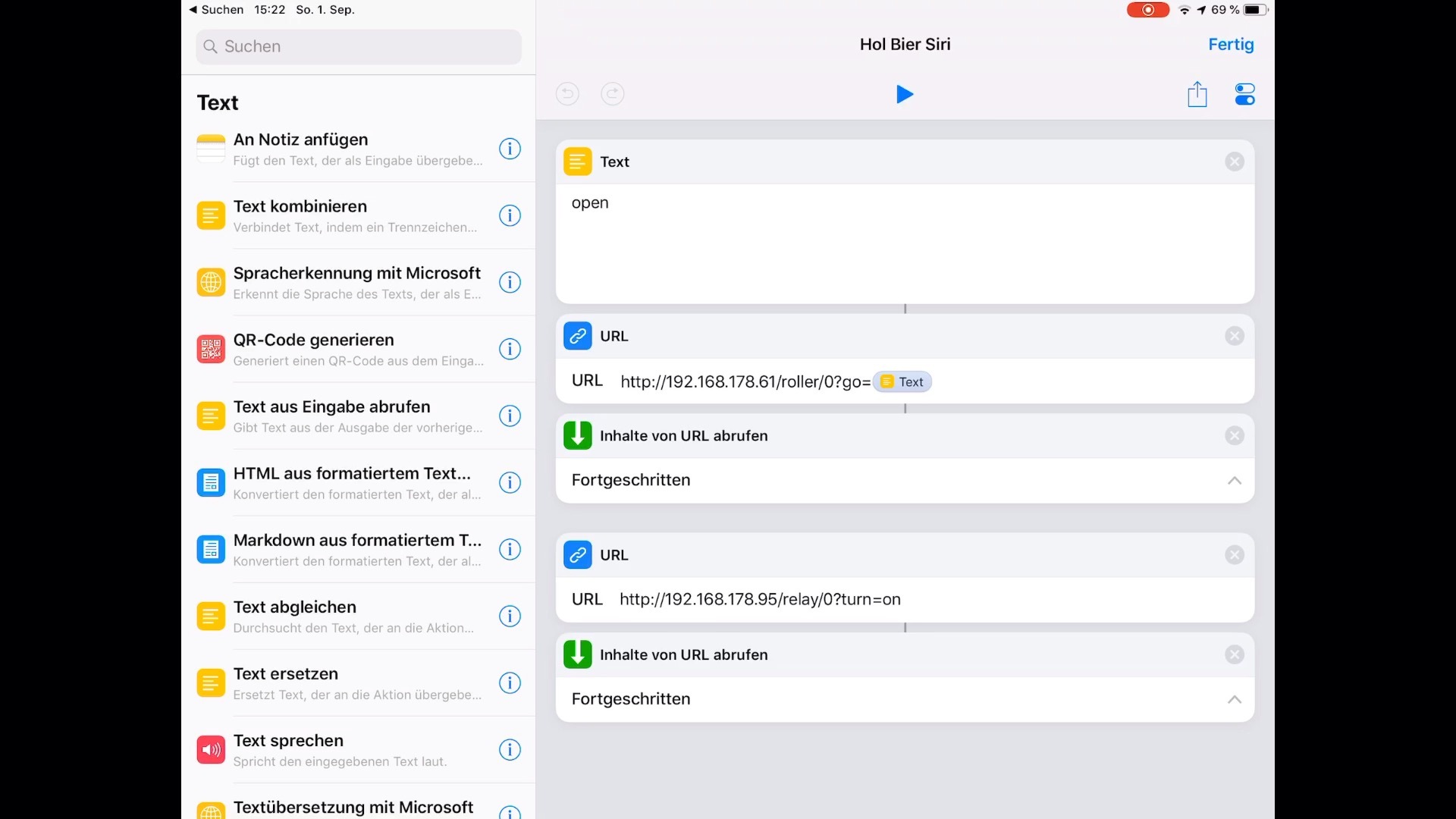
Task: Remove second Inhalte von URL abrufen action
Action: [x=1234, y=654]
